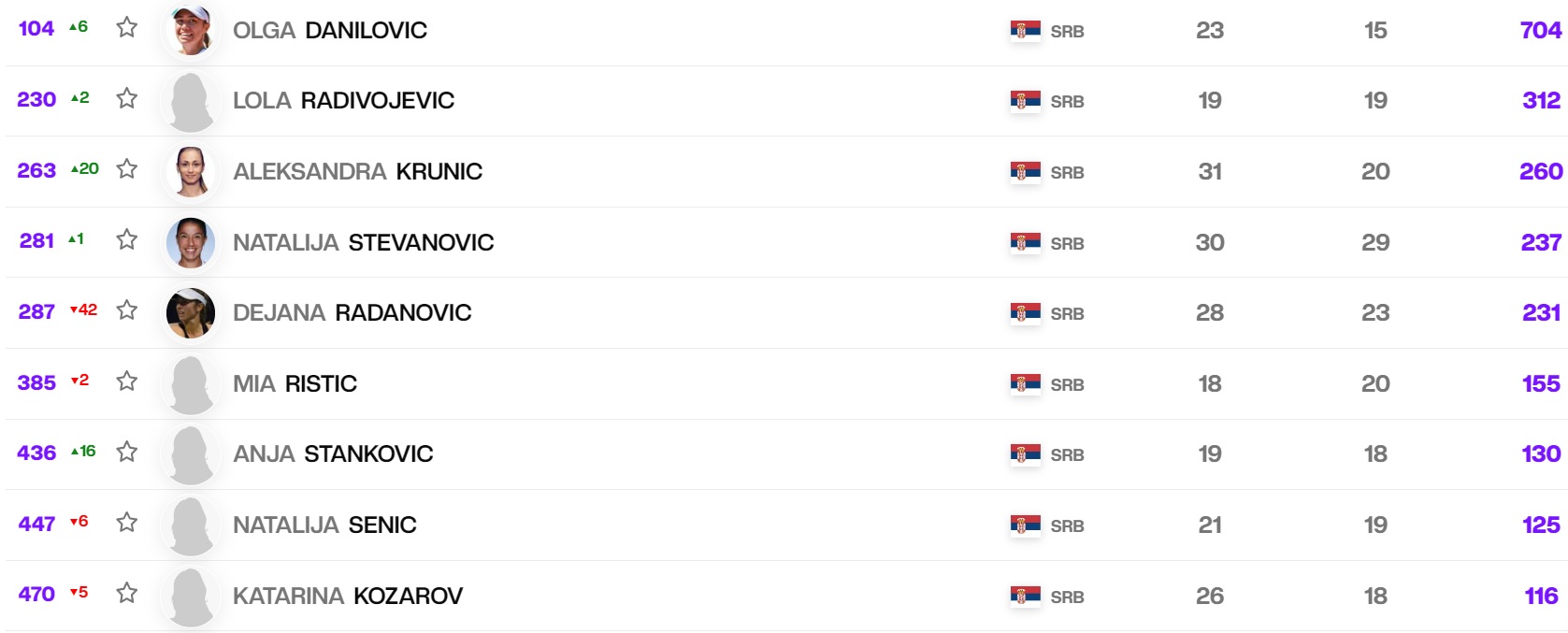
Task: Favorite Mia Ristic using the star
Action: [127, 381]
